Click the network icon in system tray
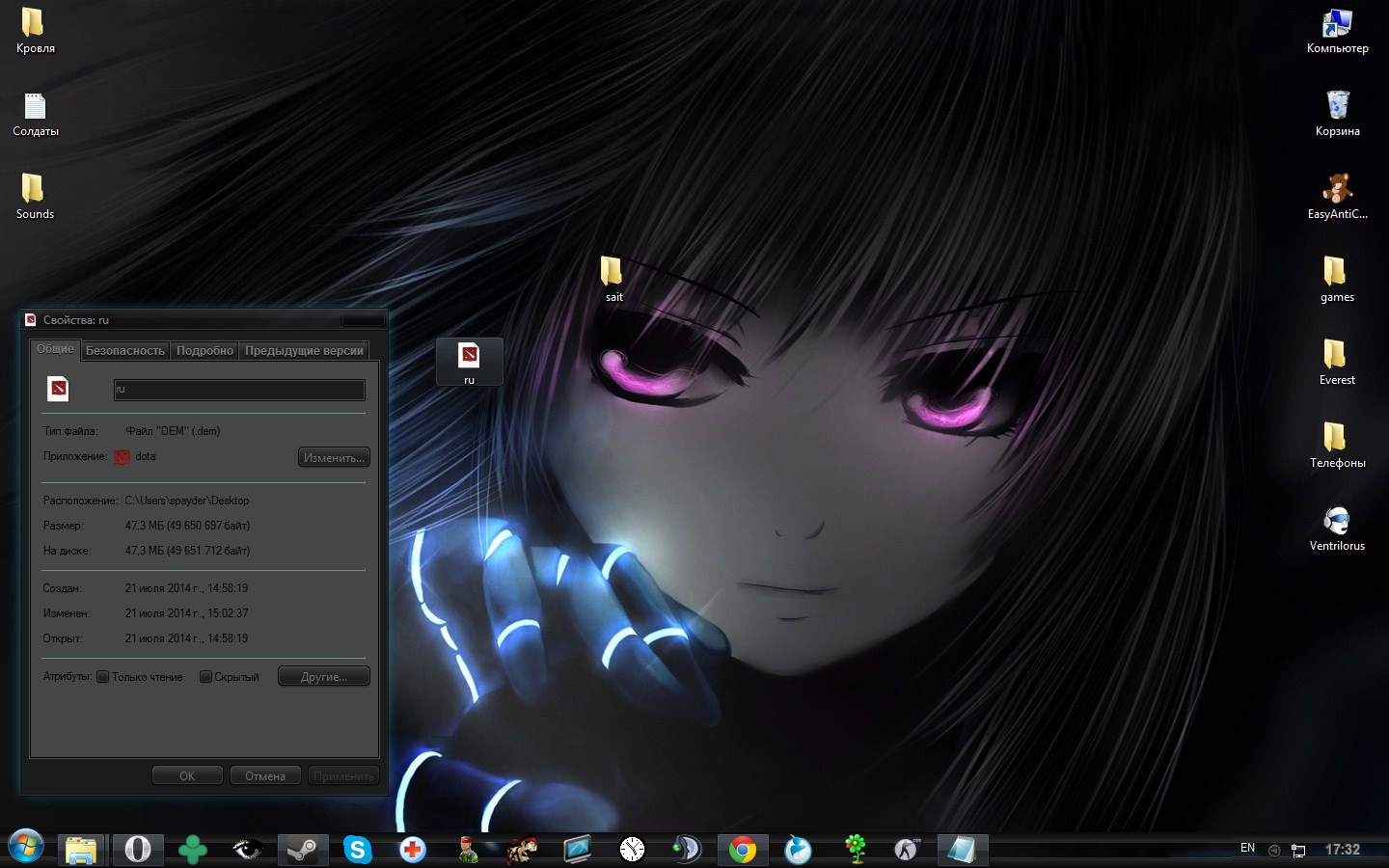Image resolution: width=1389 pixels, height=868 pixels. coord(1298,851)
